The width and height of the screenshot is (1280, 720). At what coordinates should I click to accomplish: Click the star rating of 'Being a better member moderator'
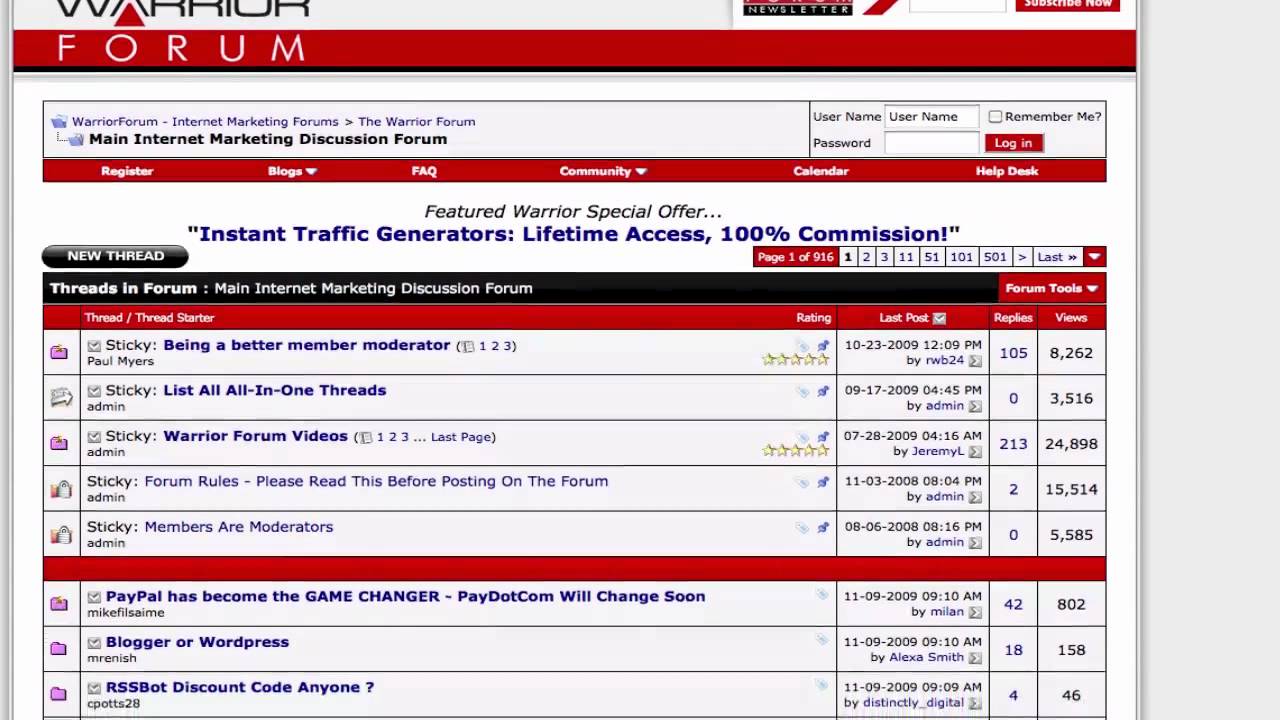click(x=796, y=360)
